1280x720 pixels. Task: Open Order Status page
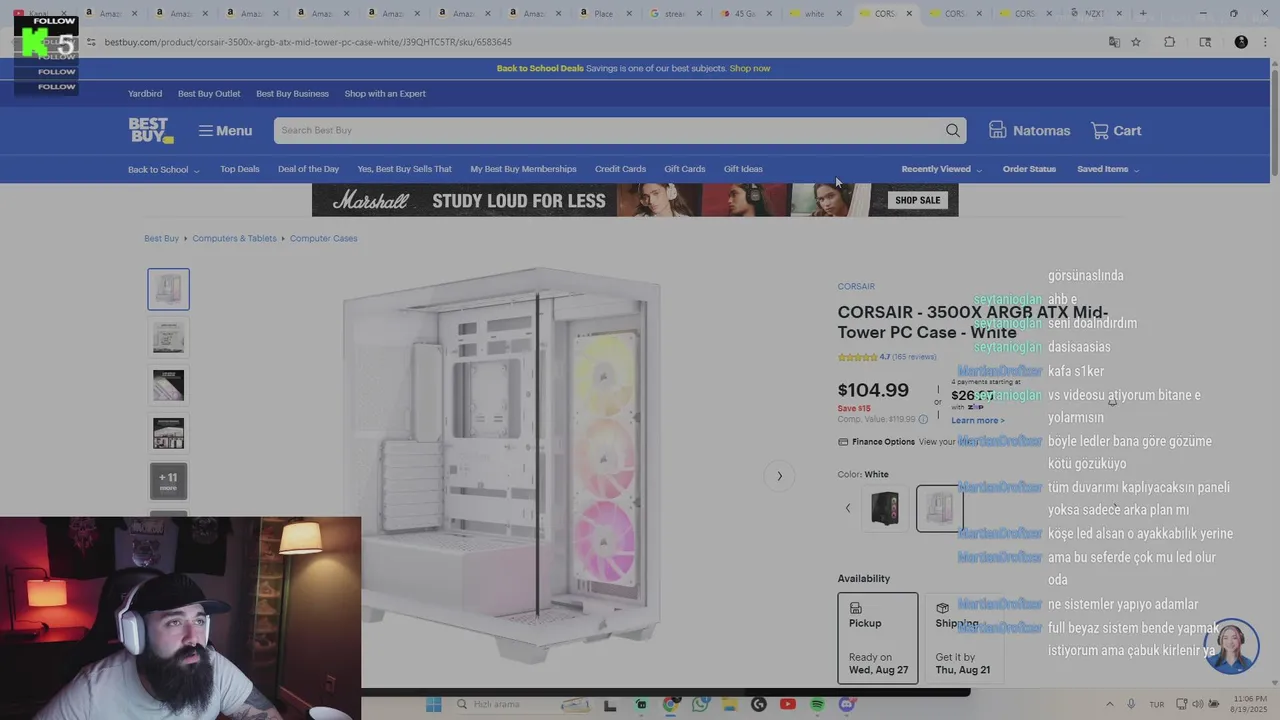point(1029,169)
